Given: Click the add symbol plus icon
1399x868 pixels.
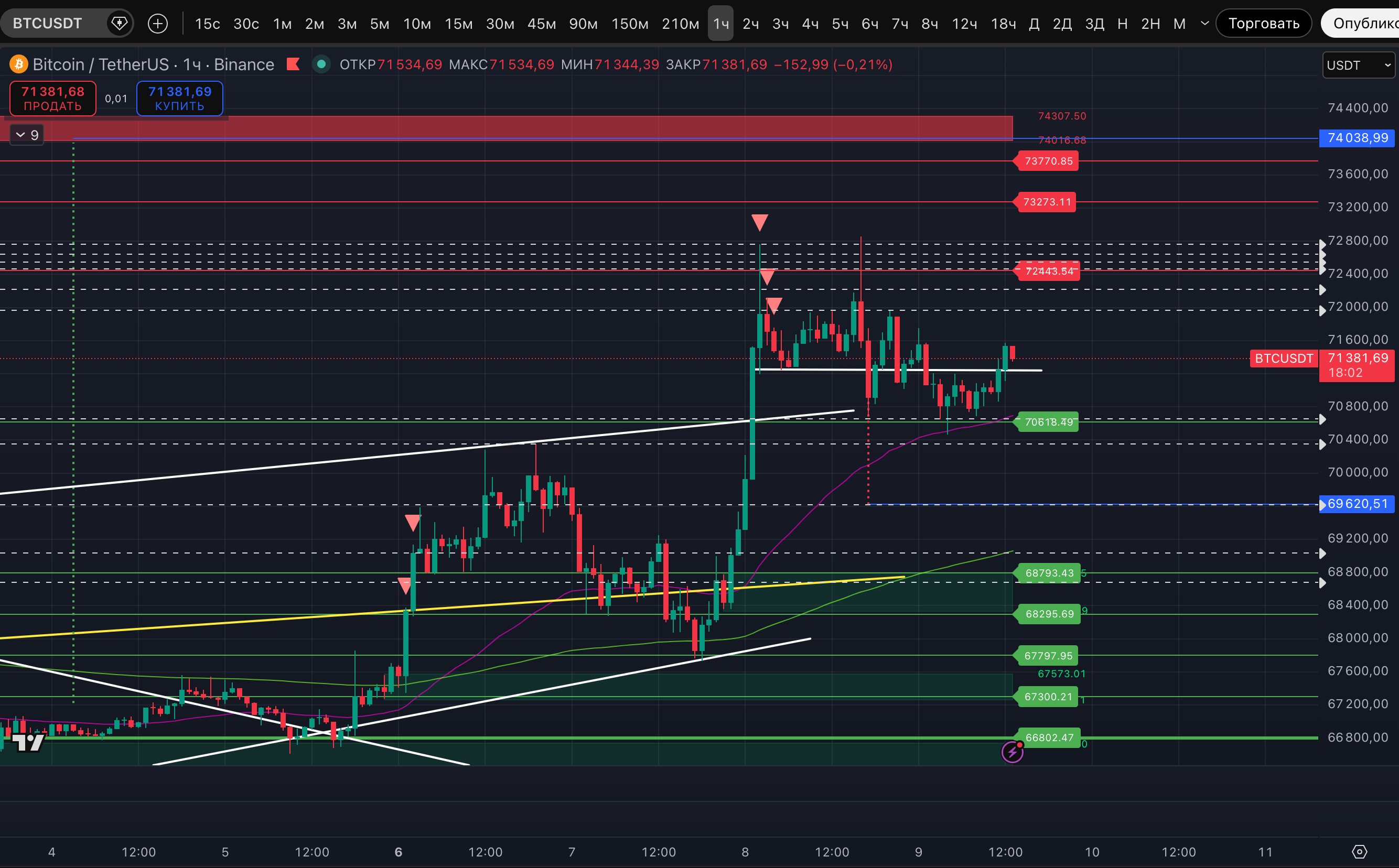Looking at the screenshot, I should pos(157,24).
